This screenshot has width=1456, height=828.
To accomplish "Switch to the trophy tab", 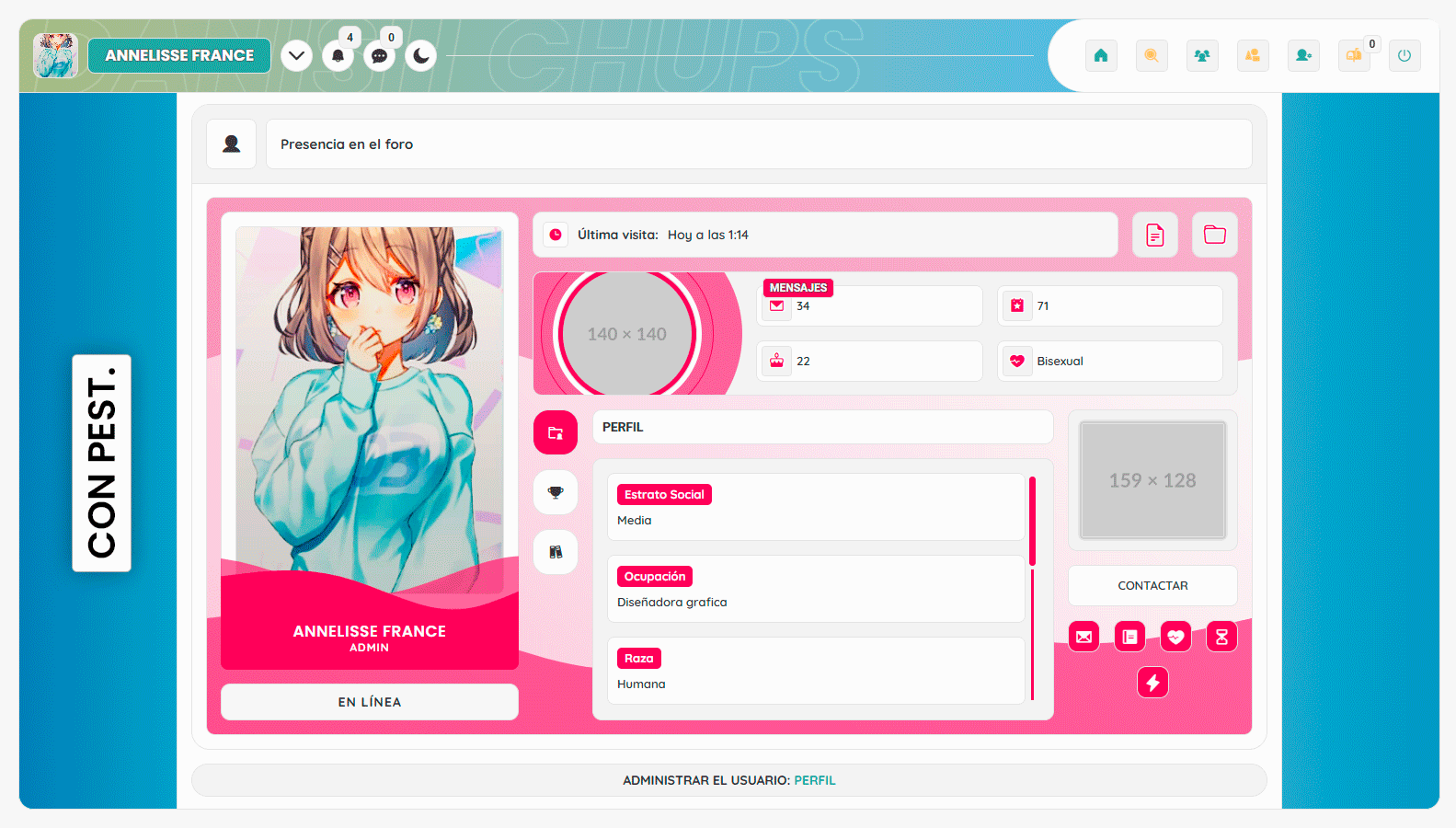I will click(x=556, y=492).
